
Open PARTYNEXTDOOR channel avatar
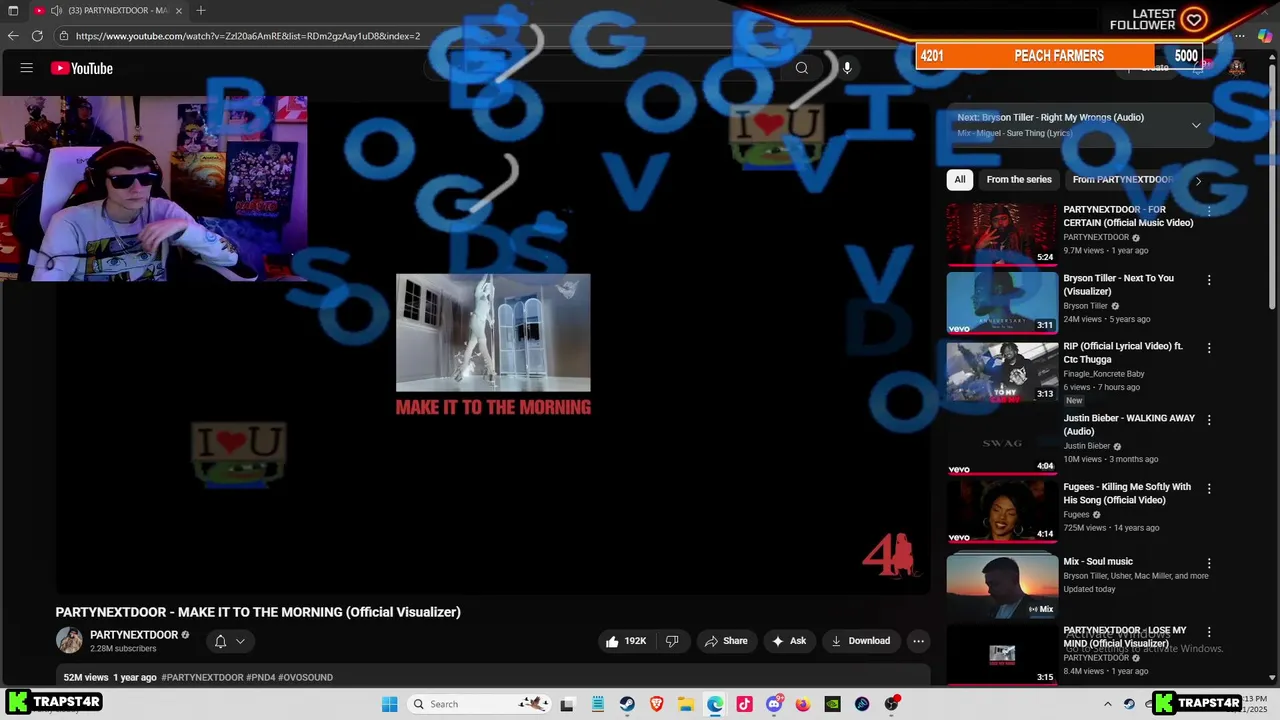pyautogui.click(x=69, y=640)
